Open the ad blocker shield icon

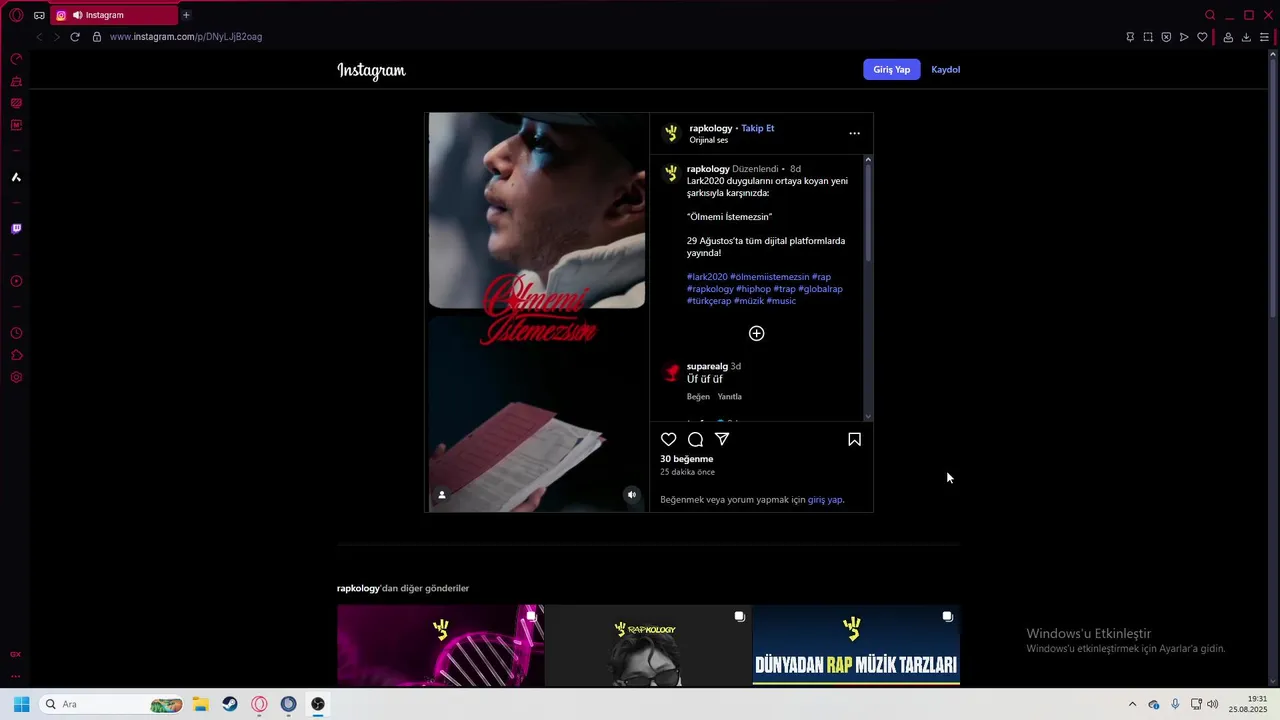tap(1166, 37)
